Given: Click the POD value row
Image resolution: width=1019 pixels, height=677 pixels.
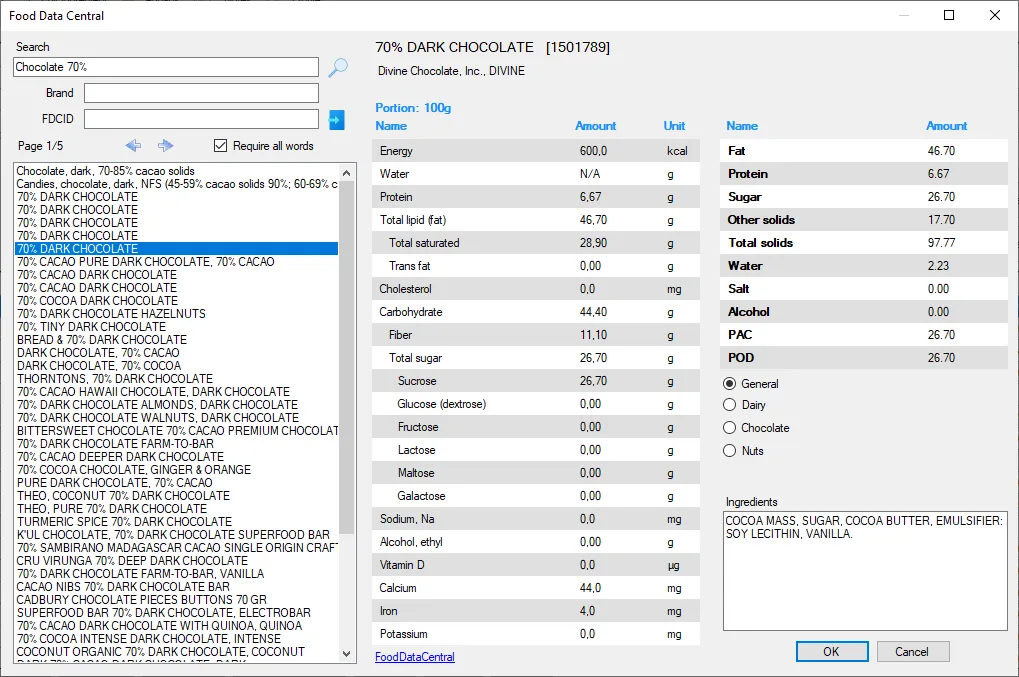Looking at the screenshot, I should [864, 358].
